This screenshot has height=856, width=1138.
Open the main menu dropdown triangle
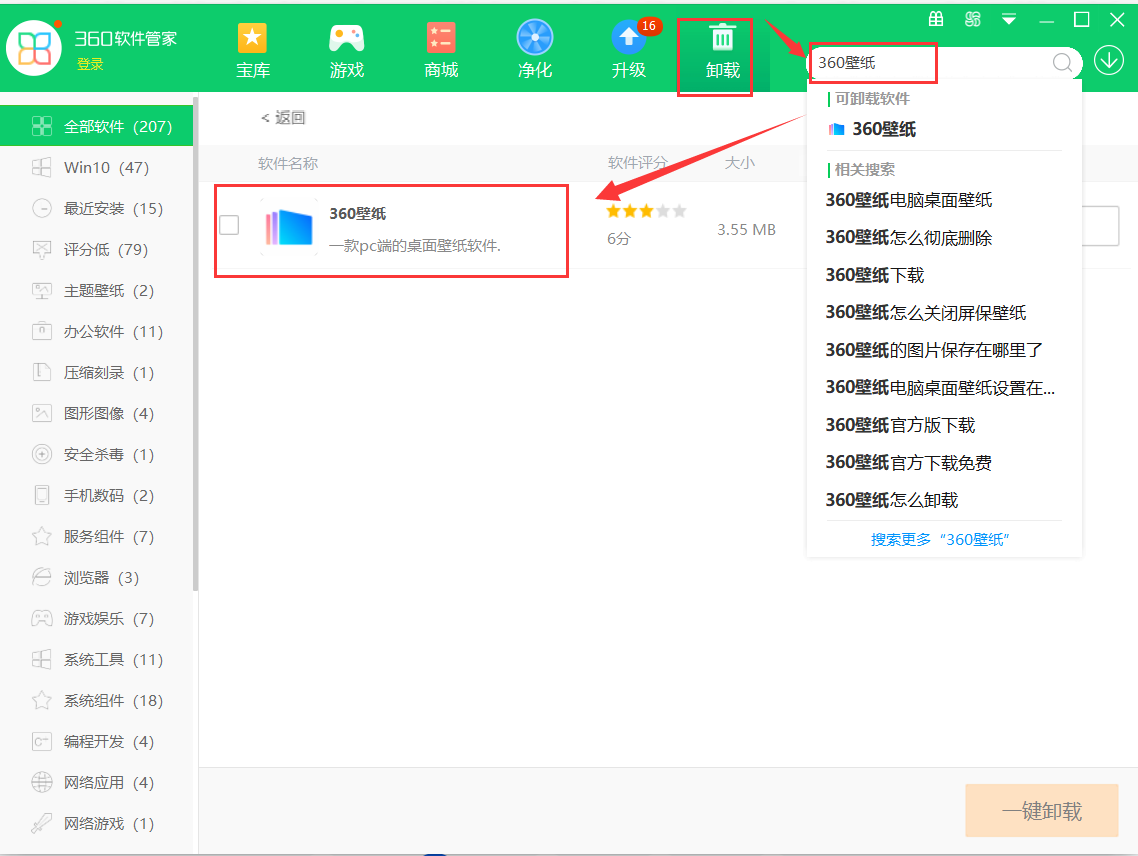tap(1008, 18)
